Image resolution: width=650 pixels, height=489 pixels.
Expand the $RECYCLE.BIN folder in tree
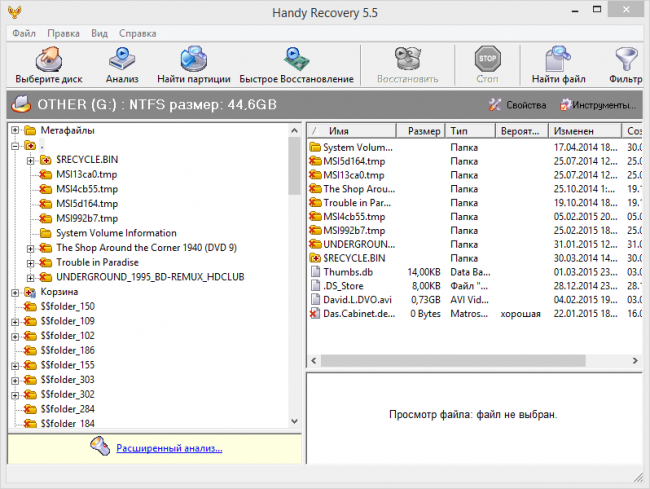click(31, 160)
